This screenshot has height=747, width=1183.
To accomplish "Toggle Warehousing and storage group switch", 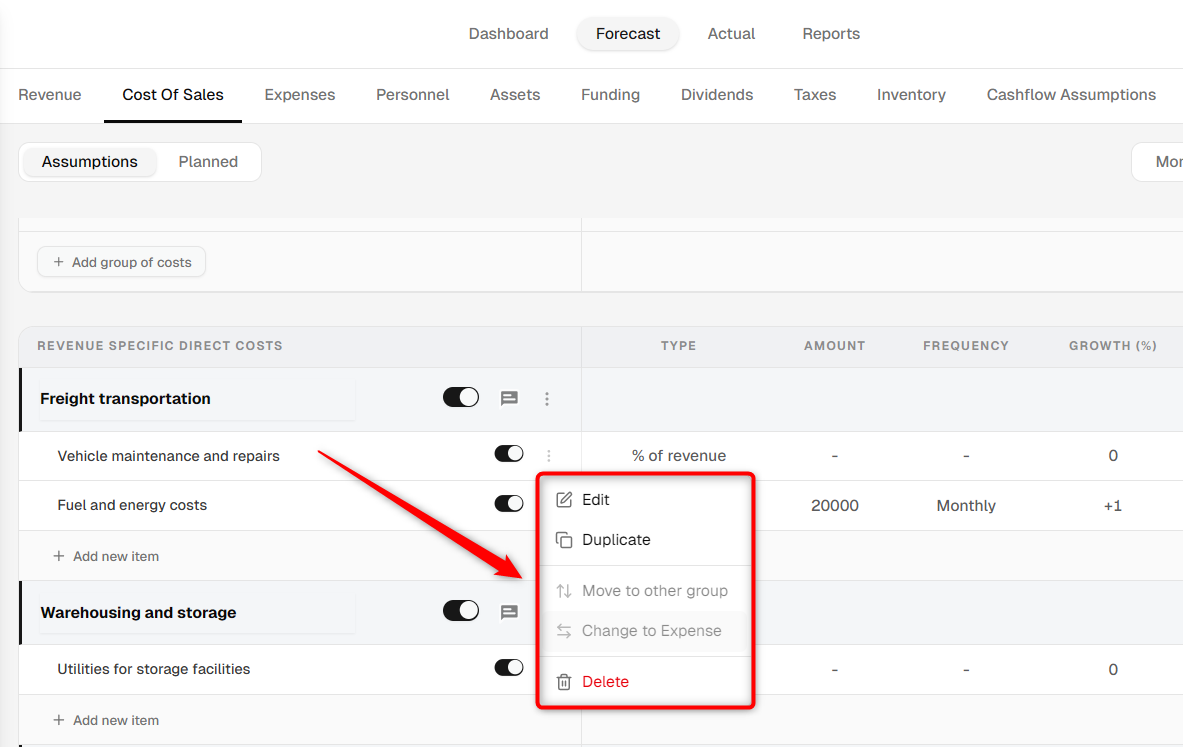I will (x=461, y=610).
